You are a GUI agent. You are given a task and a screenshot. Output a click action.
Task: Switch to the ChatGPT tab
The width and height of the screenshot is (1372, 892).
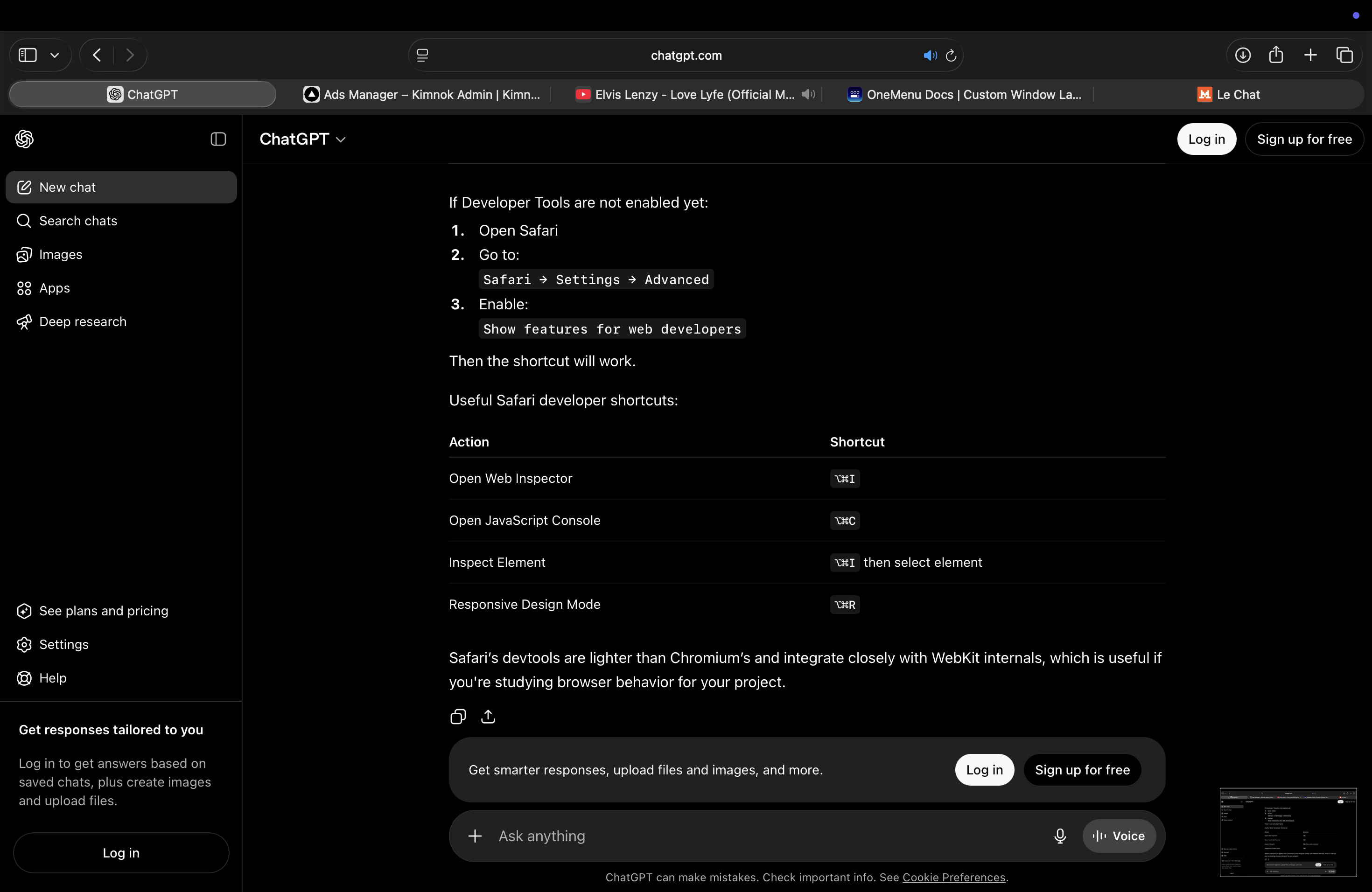(142, 95)
